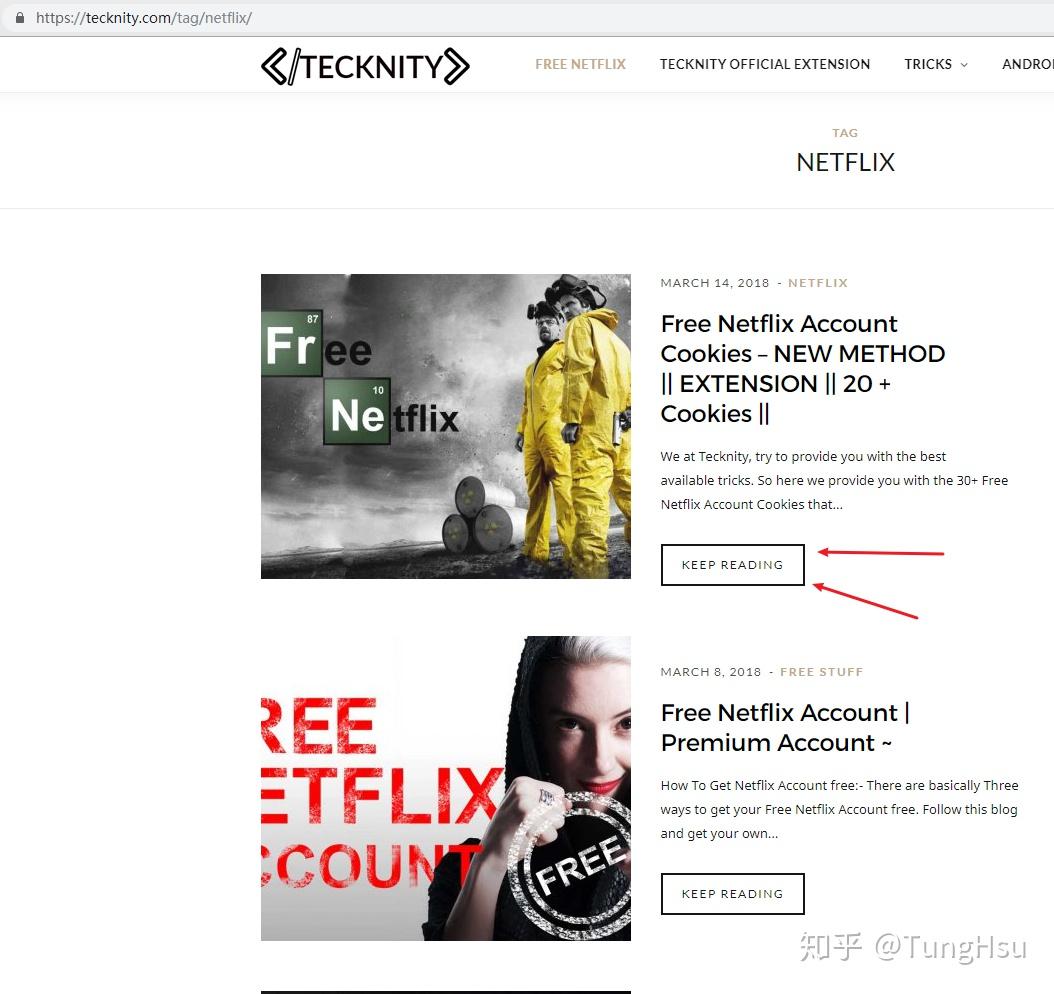Viewport: 1054px width, 994px height.
Task: Click the padlock icon in address bar
Action: (x=20, y=18)
